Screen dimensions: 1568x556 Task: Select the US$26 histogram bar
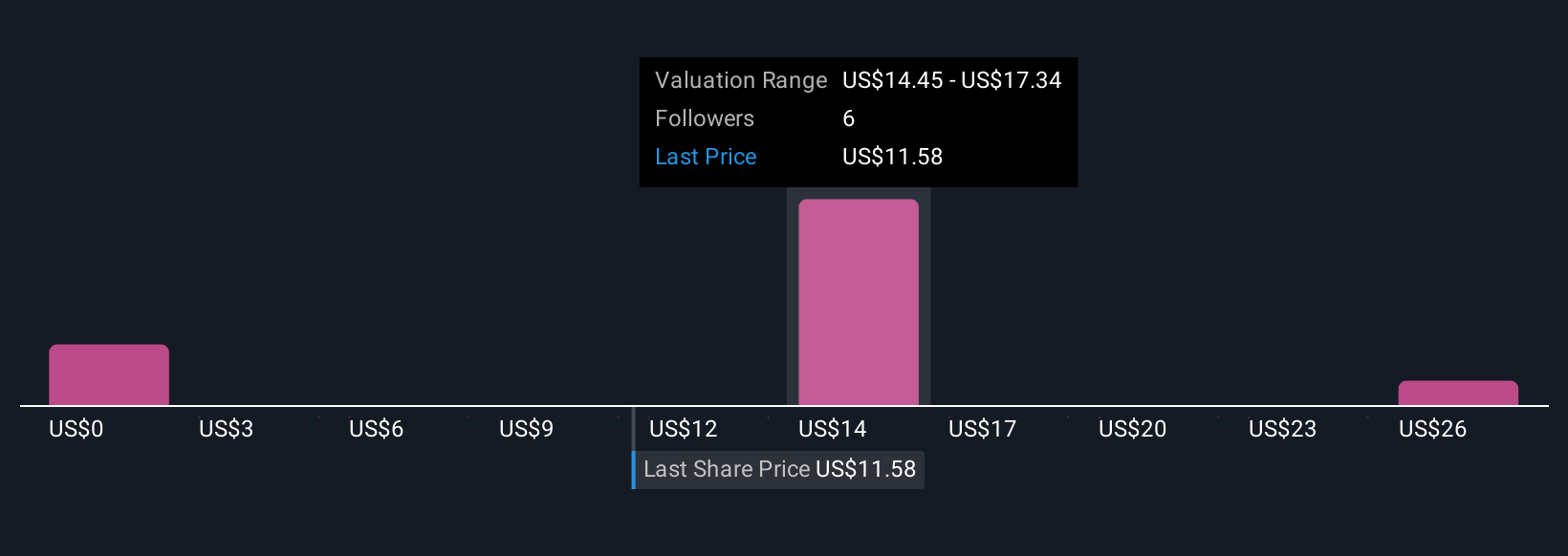[x=1458, y=394]
